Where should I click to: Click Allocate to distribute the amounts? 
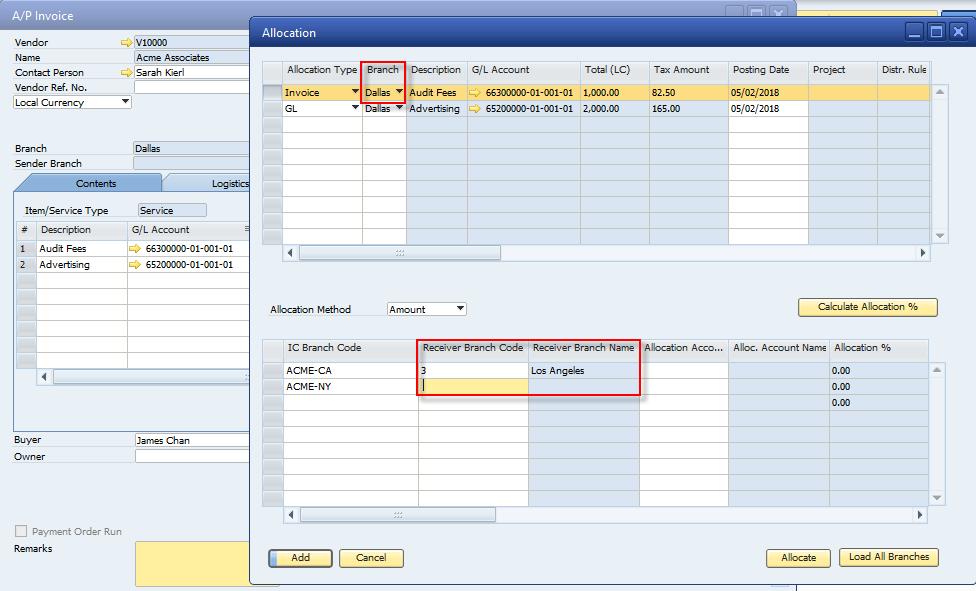click(798, 557)
